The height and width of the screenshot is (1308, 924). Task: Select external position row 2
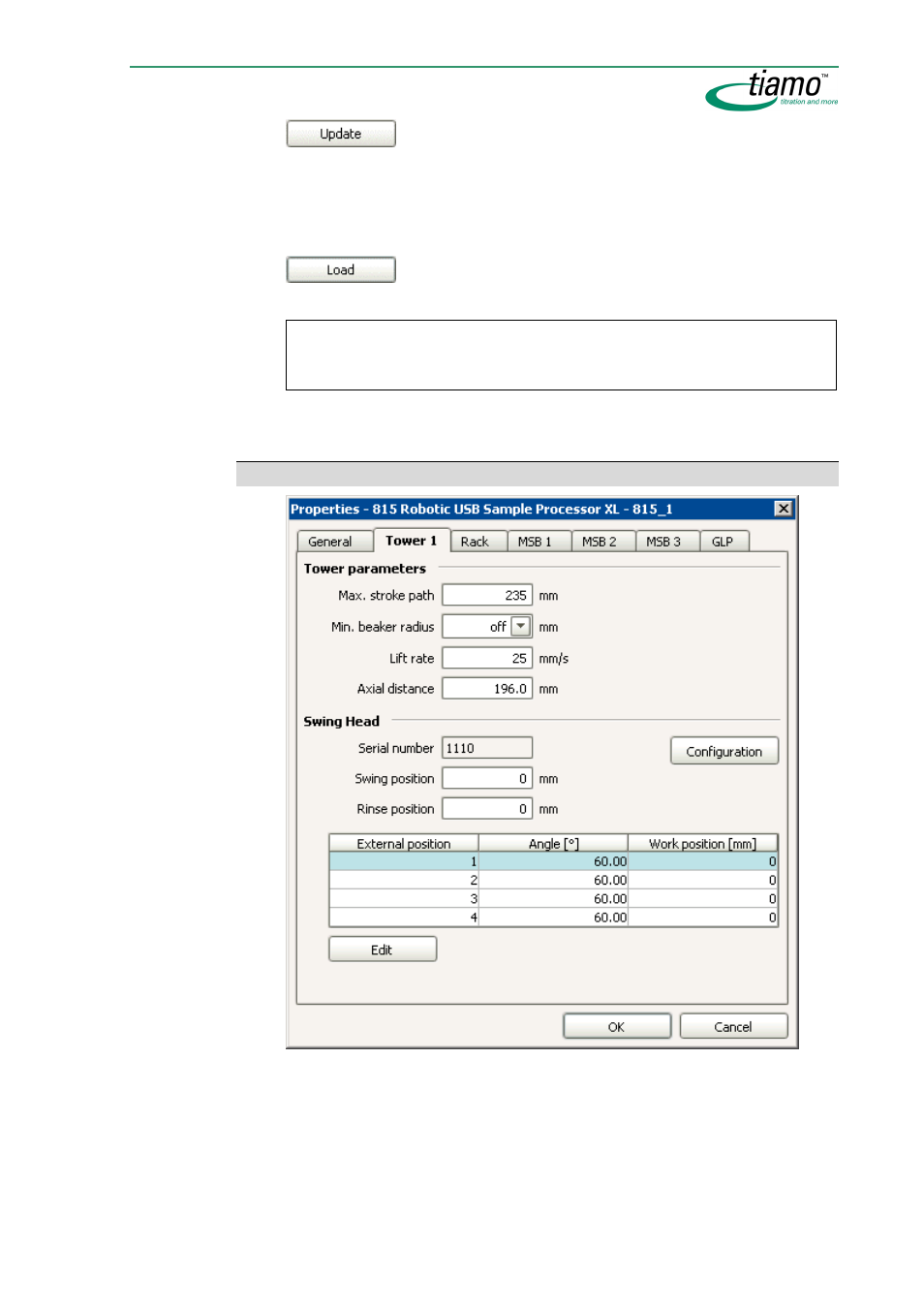pos(553,880)
